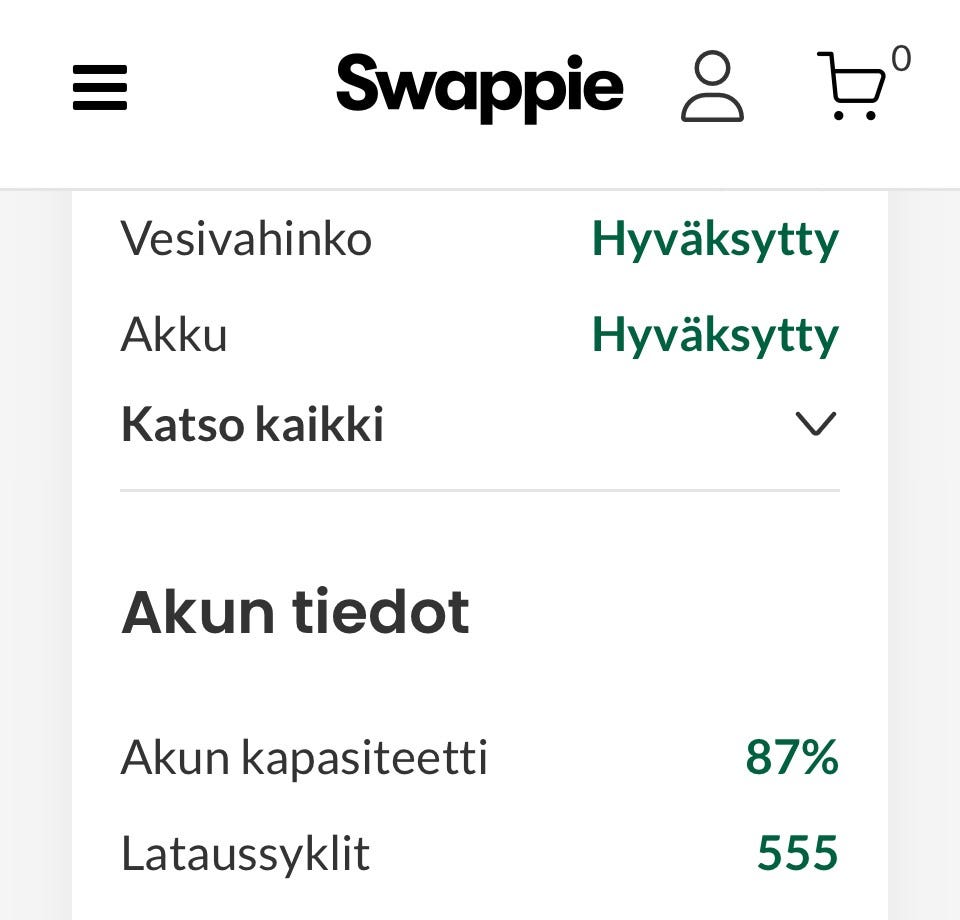
Task: Click the cart item count badge
Action: tap(901, 59)
